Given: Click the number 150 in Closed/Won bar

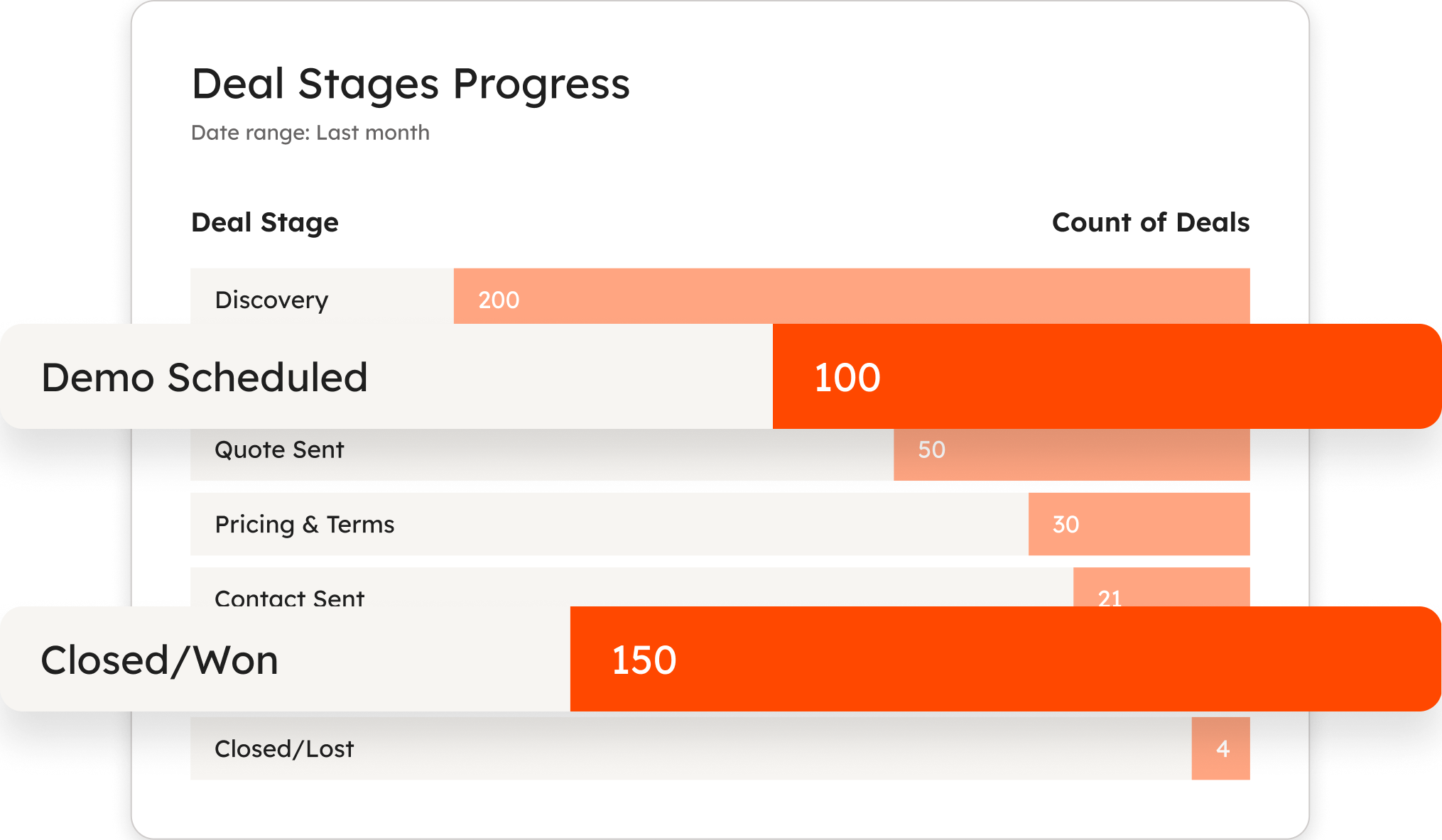Looking at the screenshot, I should coord(644,660).
